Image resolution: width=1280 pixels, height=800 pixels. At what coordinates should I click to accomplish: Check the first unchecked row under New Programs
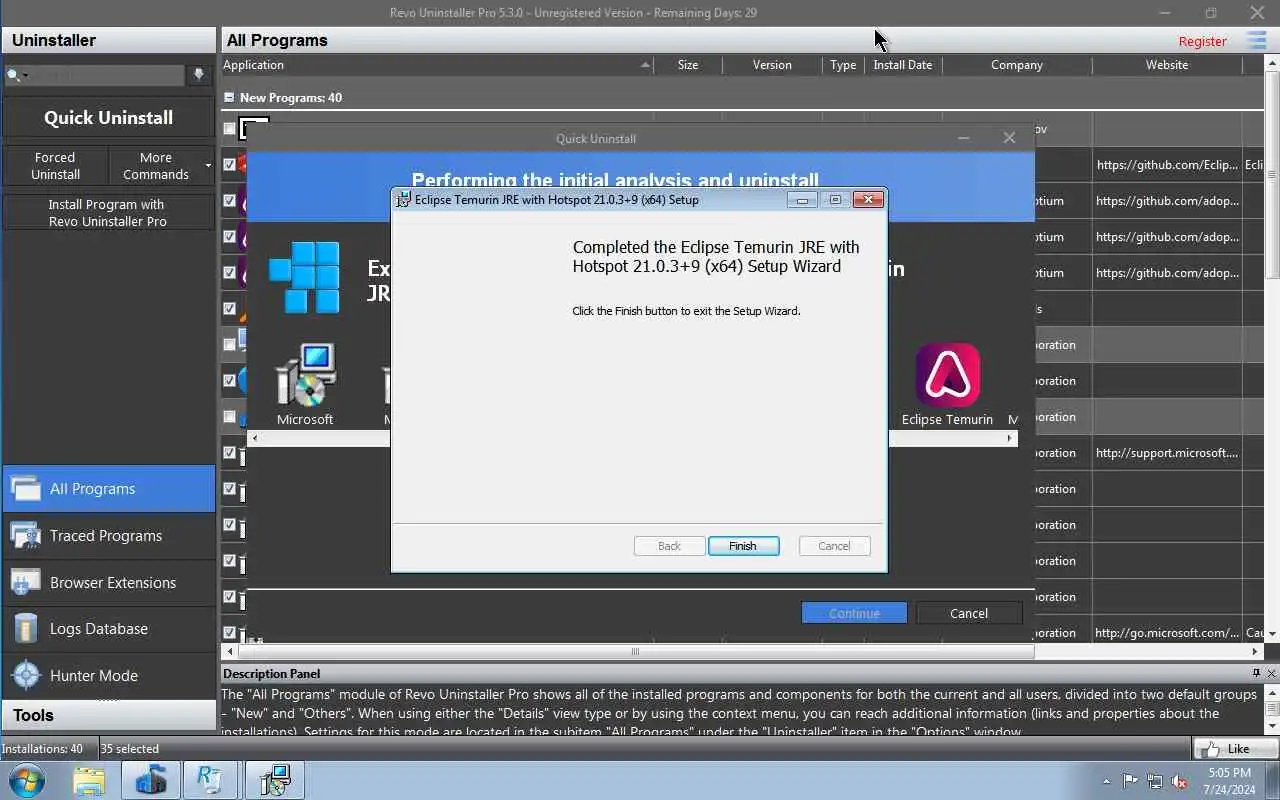[229, 128]
